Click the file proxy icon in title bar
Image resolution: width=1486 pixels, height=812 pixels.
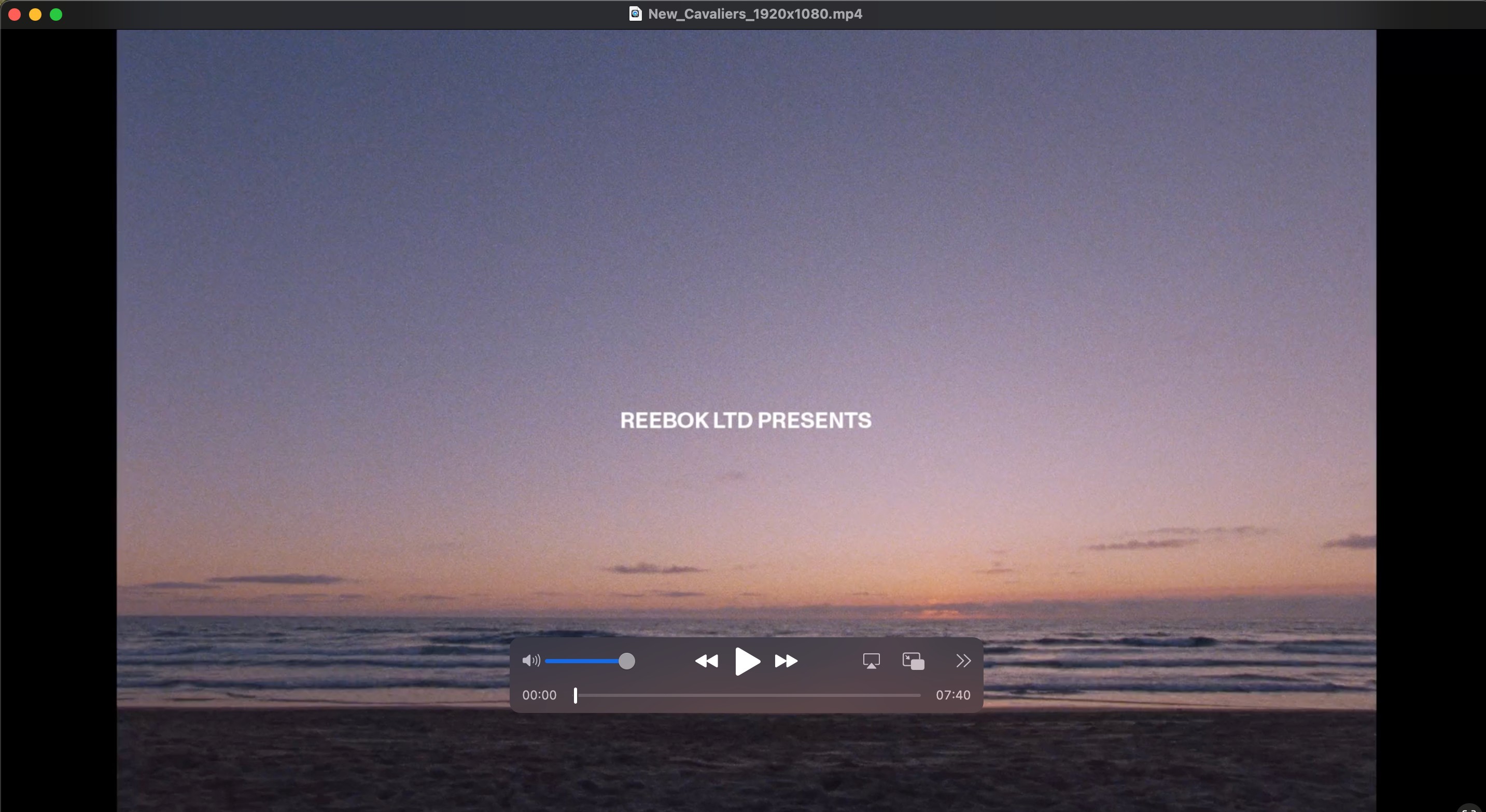(635, 14)
